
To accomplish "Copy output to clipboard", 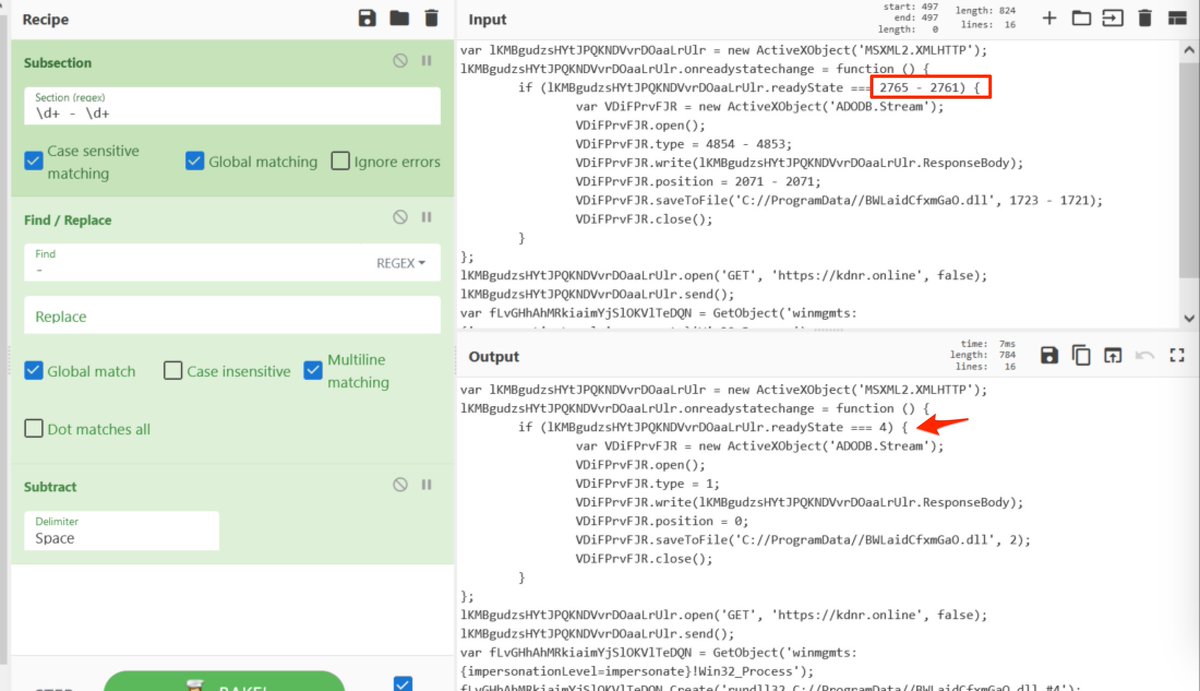I will click(1081, 355).
